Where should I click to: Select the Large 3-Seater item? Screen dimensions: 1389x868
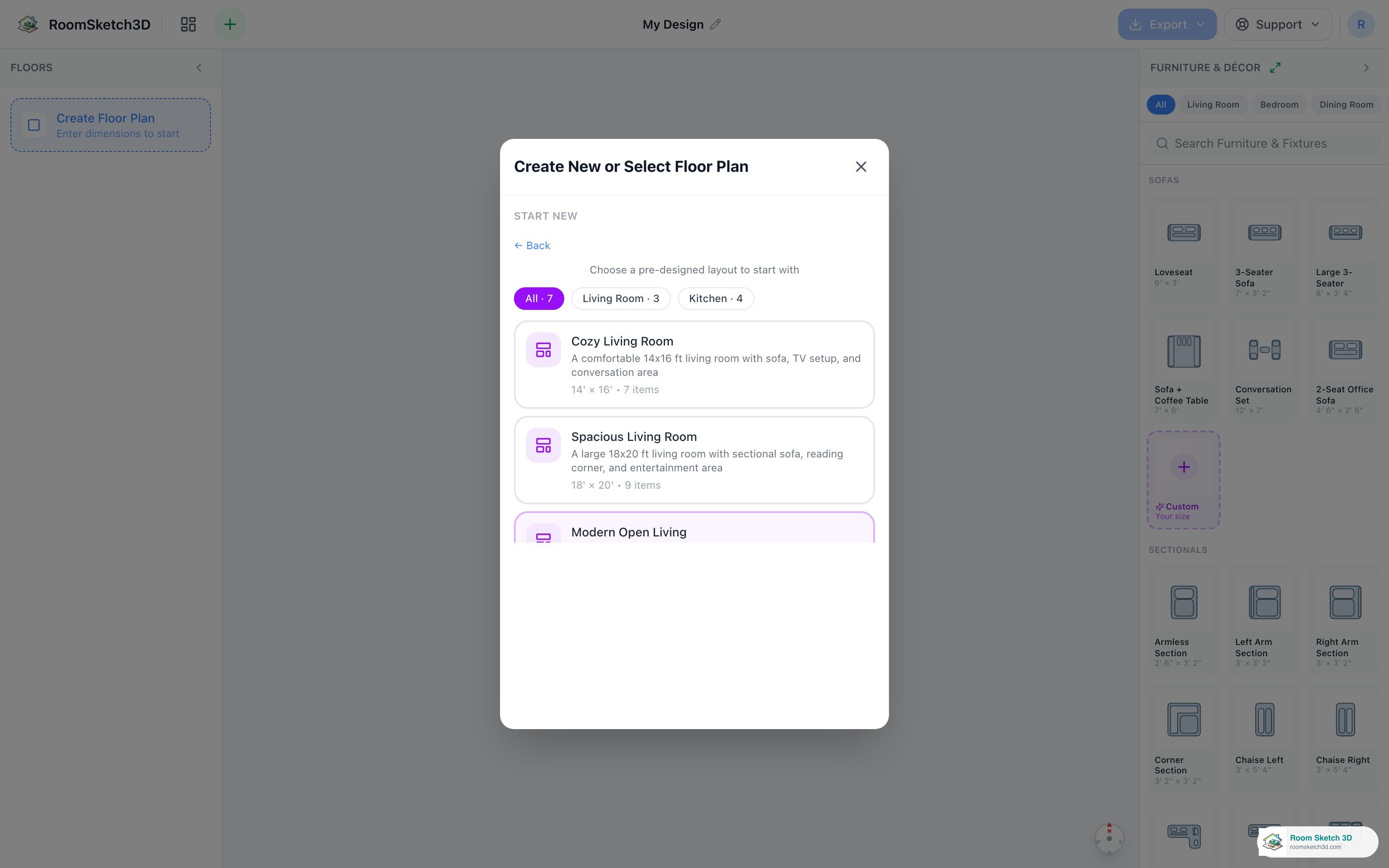(x=1345, y=250)
